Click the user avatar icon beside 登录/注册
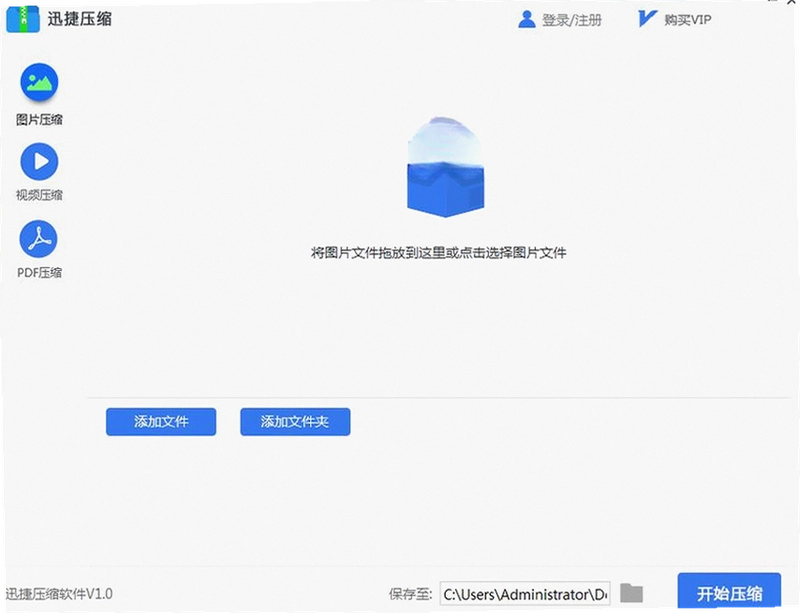 coord(526,20)
